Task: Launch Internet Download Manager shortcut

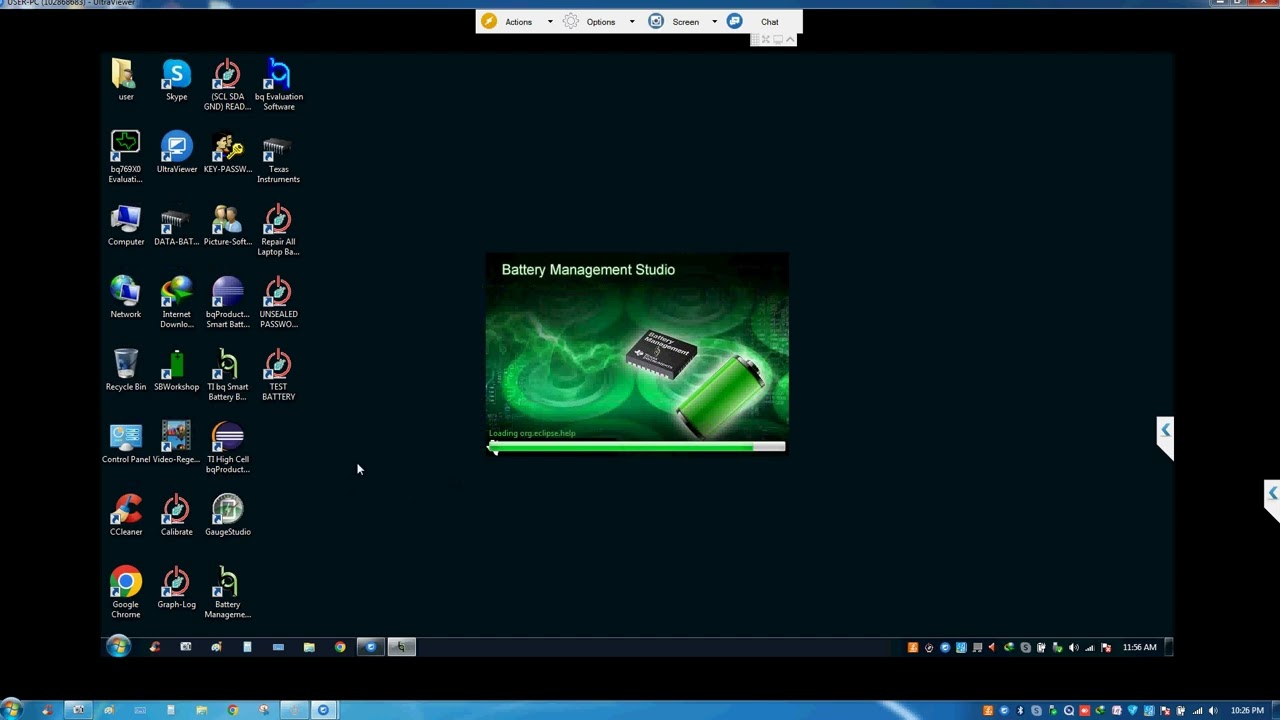Action: click(176, 302)
